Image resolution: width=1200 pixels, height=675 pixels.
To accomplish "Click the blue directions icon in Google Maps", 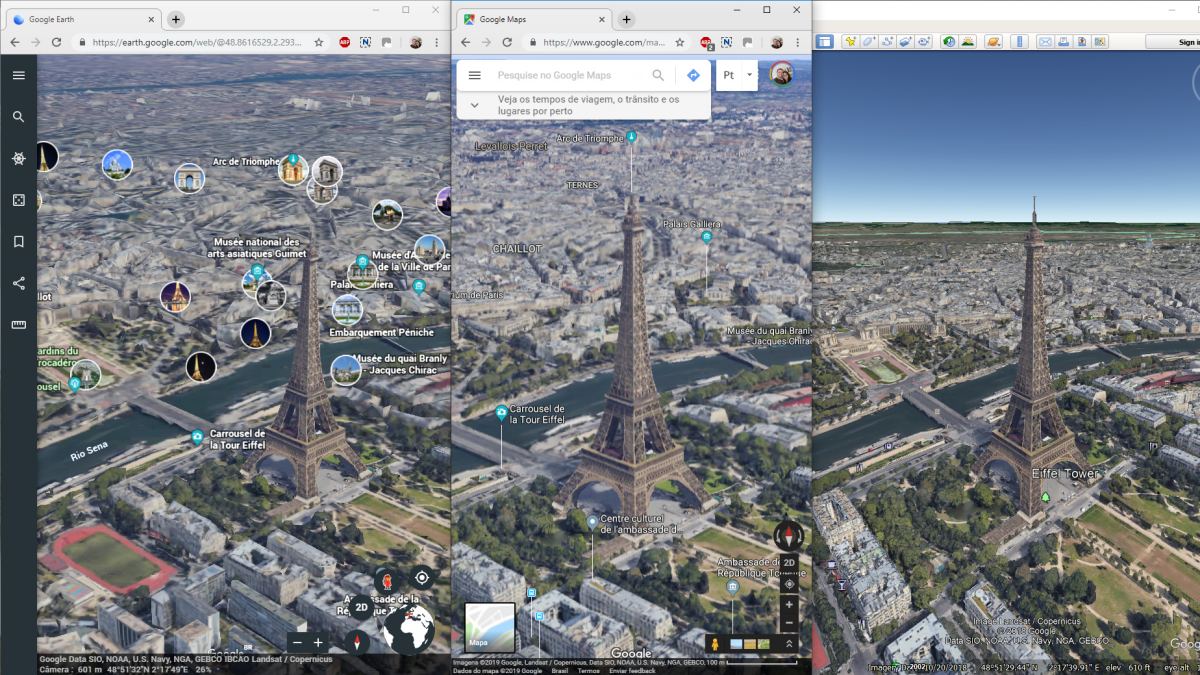I will coord(693,75).
